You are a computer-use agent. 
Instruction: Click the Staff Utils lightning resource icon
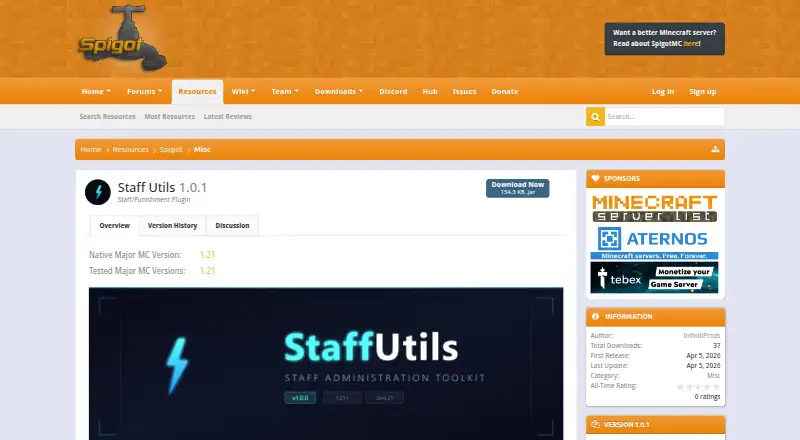[98, 192]
